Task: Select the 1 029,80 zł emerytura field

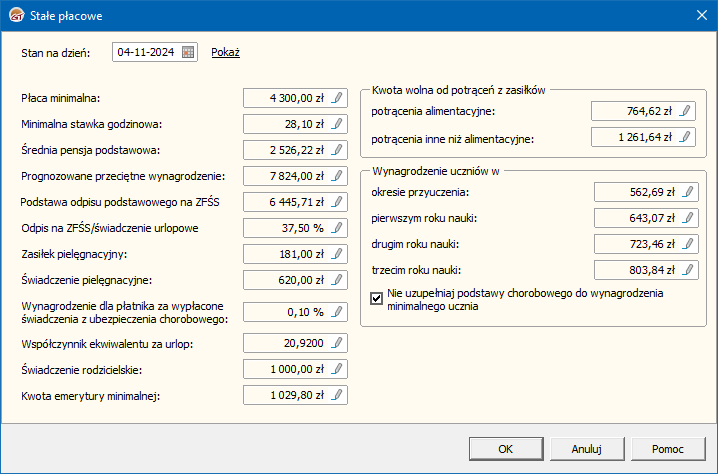Action: 295,395
